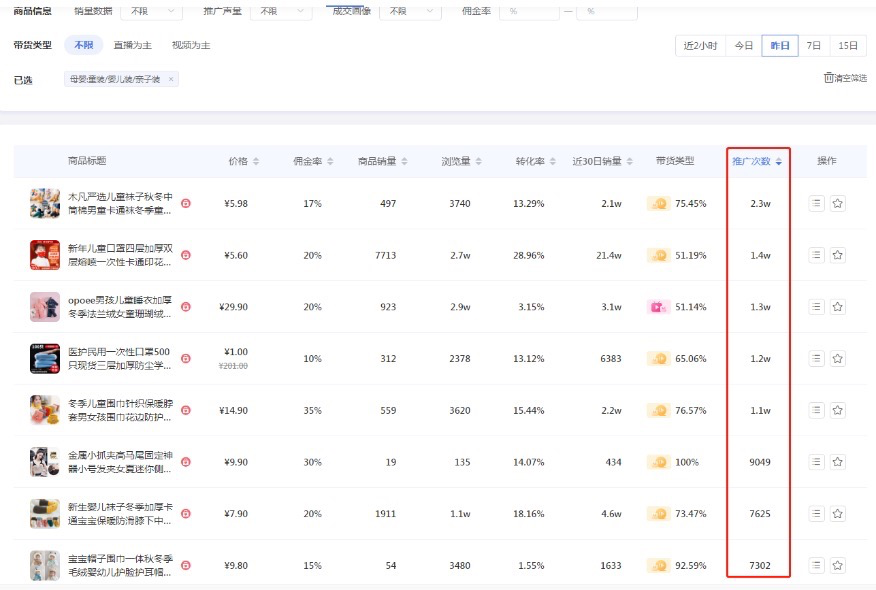Open the 新年儿童口罩 product thumbnail
The image size is (876, 590).
click(x=45, y=255)
